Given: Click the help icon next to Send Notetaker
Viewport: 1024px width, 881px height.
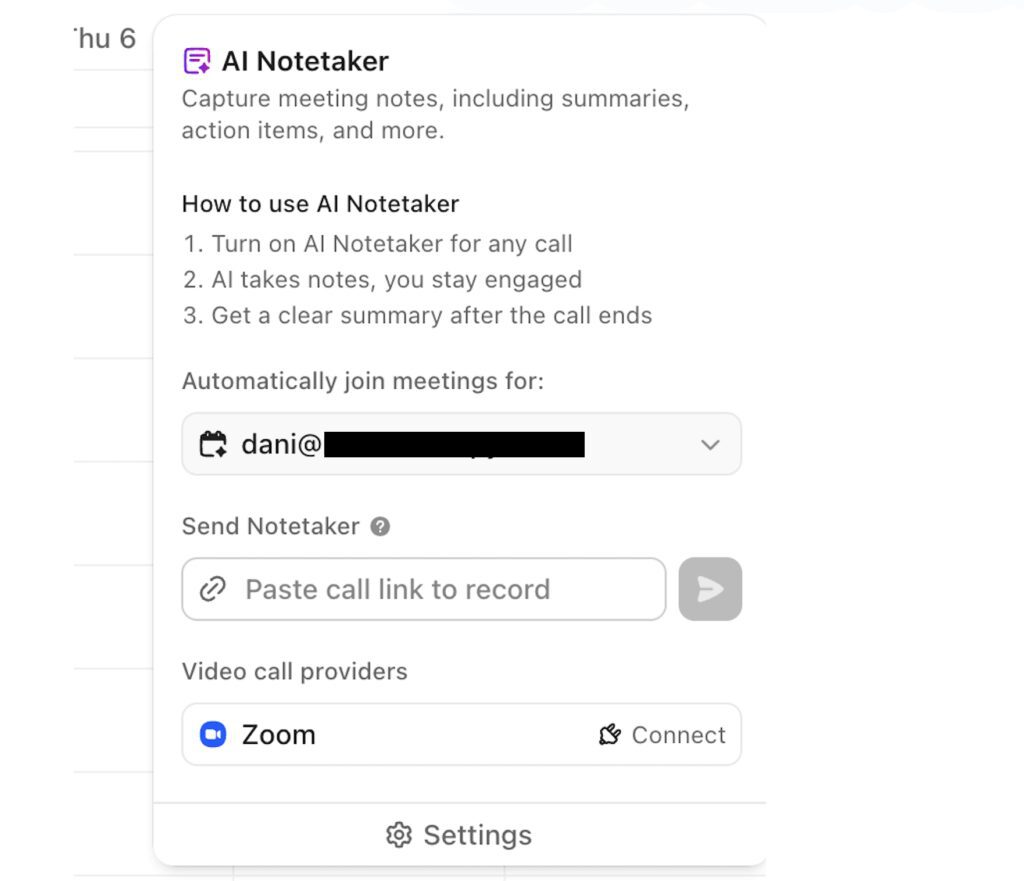Looking at the screenshot, I should coord(378,526).
